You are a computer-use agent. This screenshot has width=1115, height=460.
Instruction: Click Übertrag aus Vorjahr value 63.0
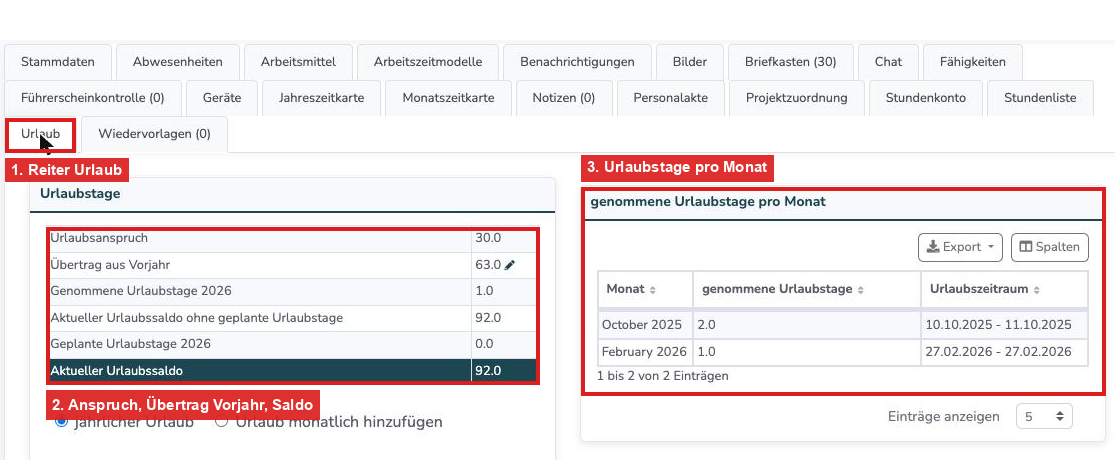488,265
